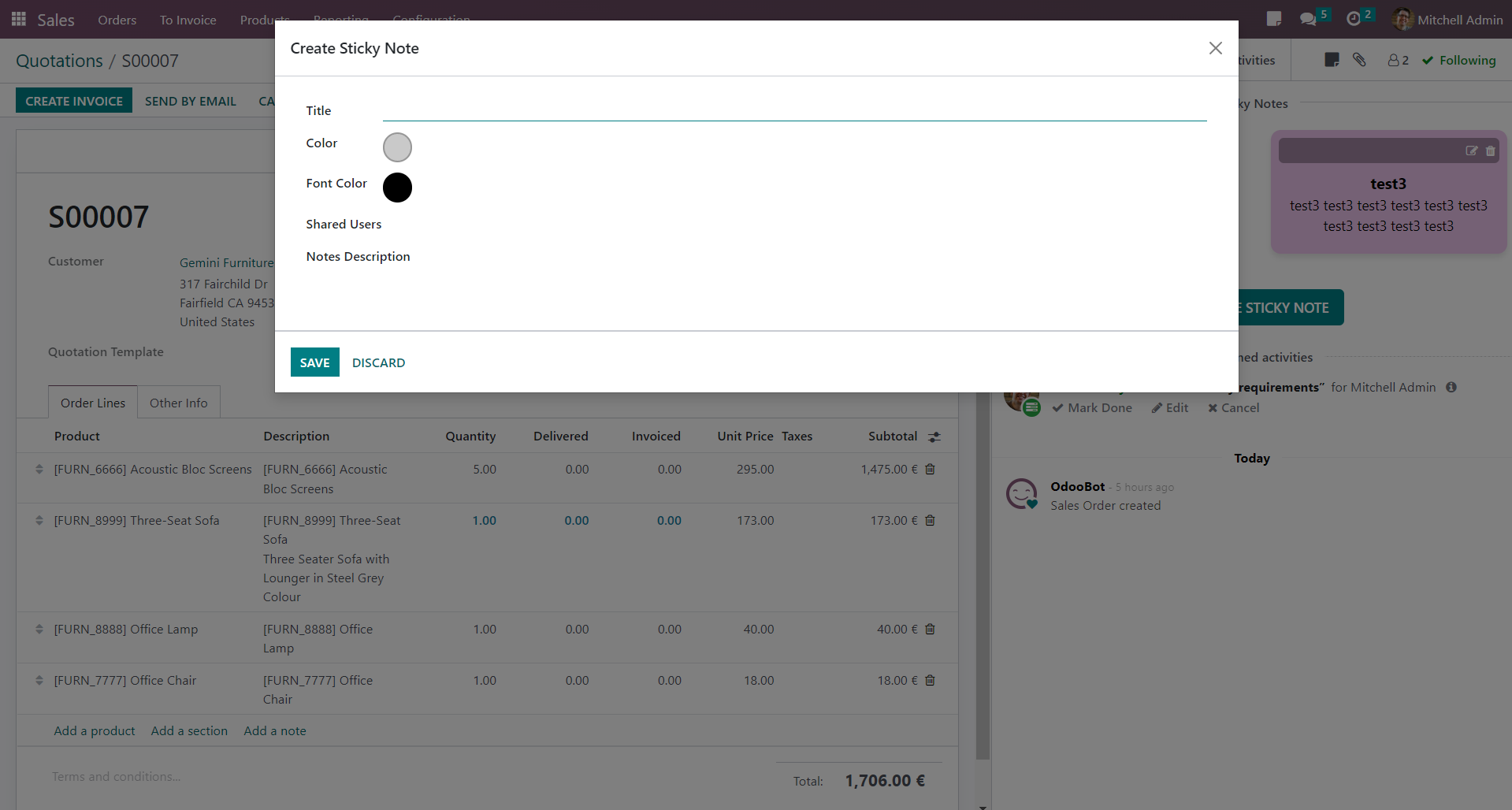
Task: Pick the black Font Color swatch
Action: click(x=397, y=188)
